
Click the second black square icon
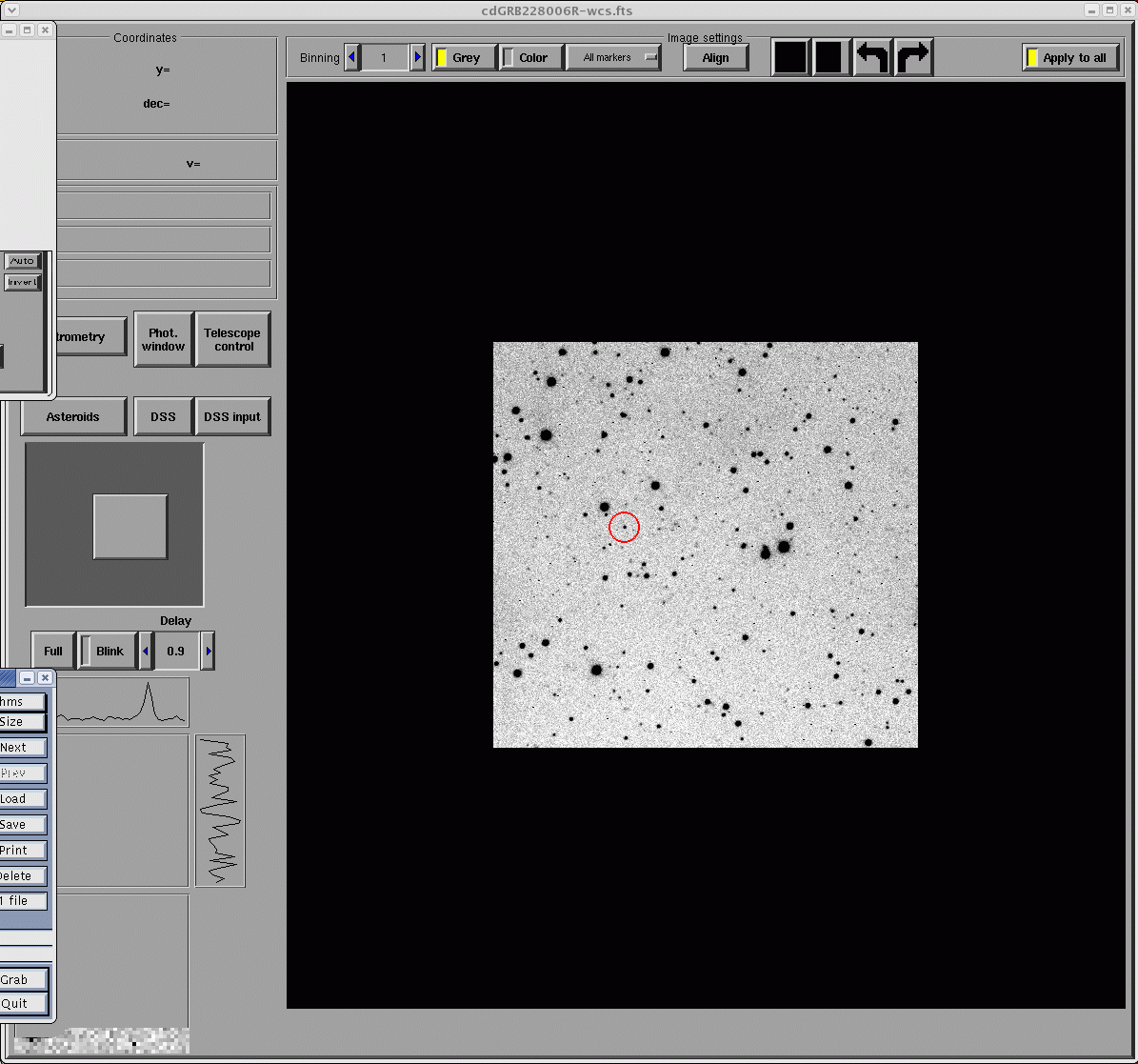829,57
